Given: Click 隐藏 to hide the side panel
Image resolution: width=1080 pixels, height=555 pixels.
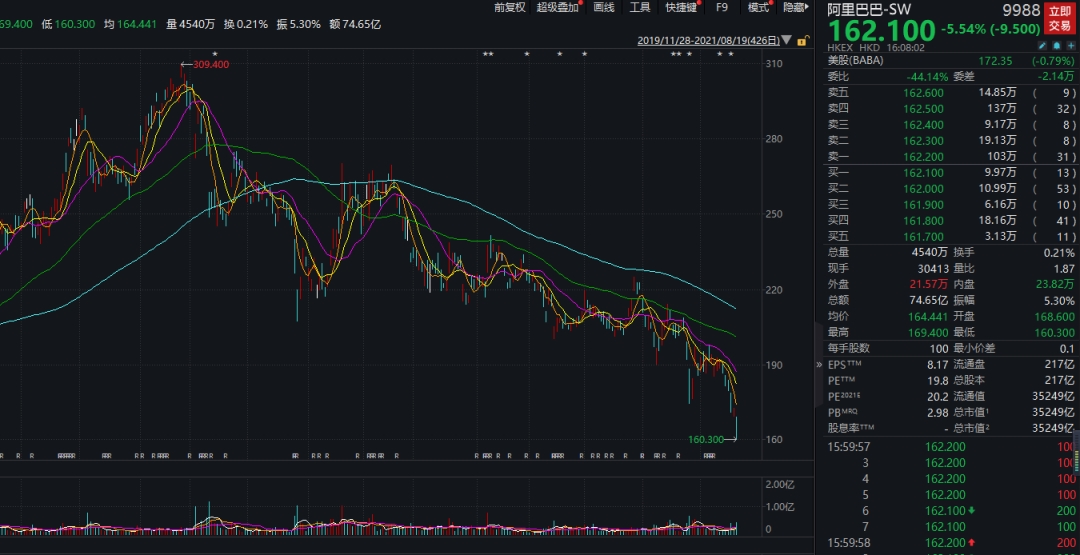Looking at the screenshot, I should click(x=796, y=8).
